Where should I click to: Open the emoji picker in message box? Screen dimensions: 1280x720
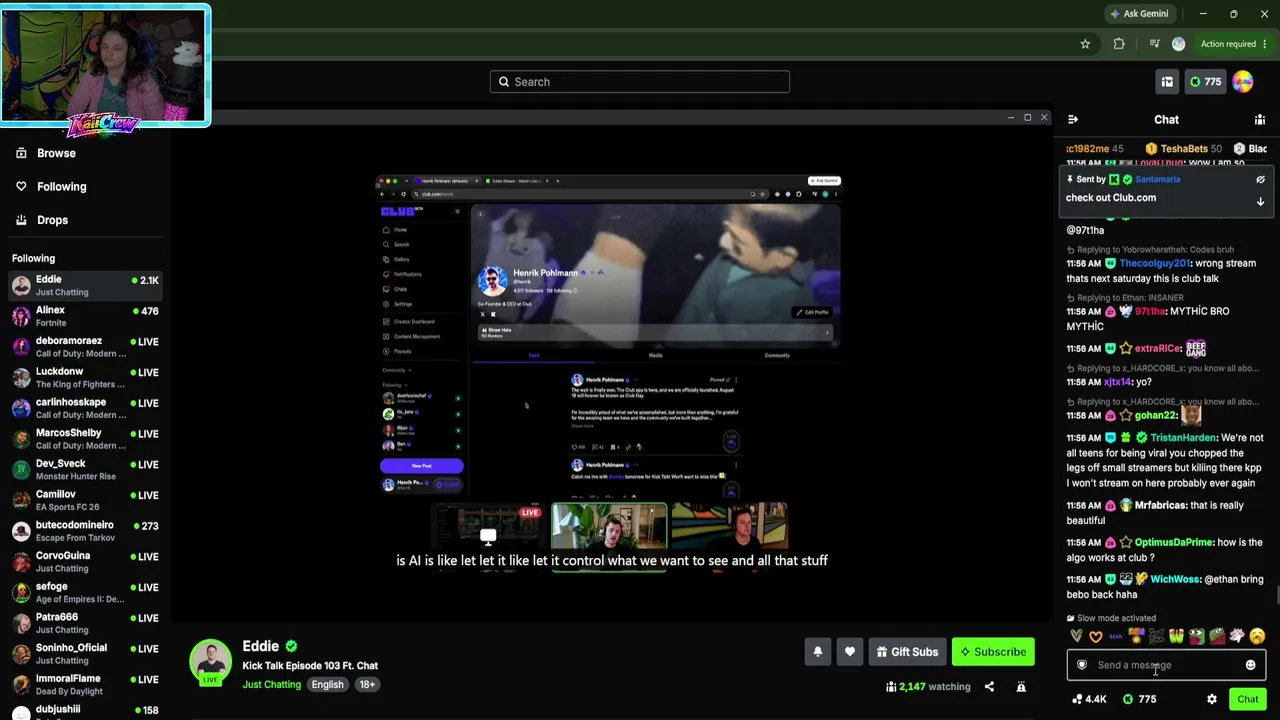coord(1250,665)
